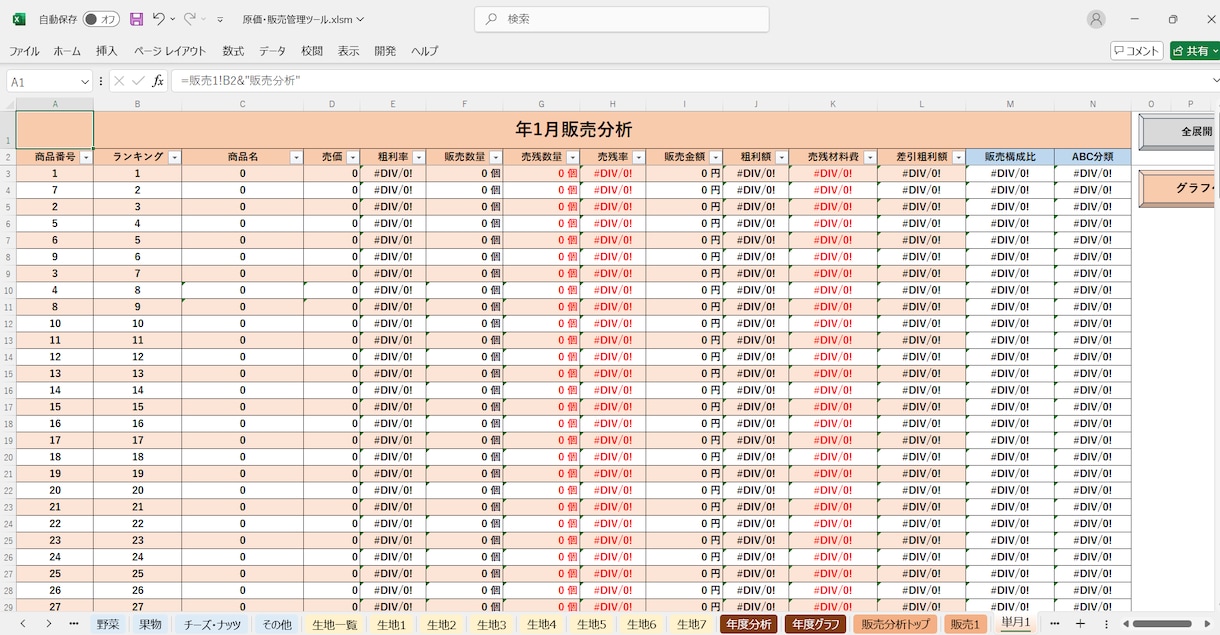The height and width of the screenshot is (635, 1220).
Task: Toggle the 自動保存 AutoSave switch
Action: click(101, 19)
